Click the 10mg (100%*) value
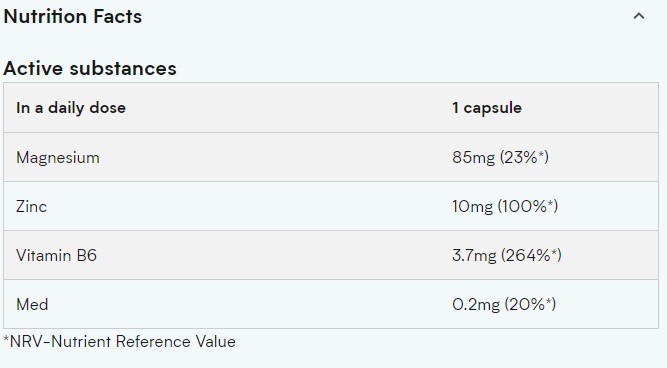Image resolution: width=667 pixels, height=368 pixels. click(505, 206)
